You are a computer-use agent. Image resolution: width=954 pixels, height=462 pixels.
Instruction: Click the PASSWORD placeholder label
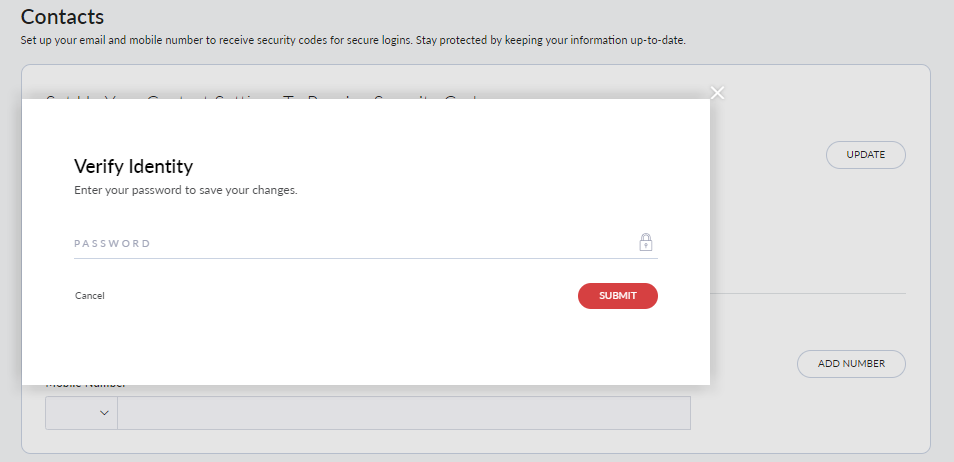point(112,243)
